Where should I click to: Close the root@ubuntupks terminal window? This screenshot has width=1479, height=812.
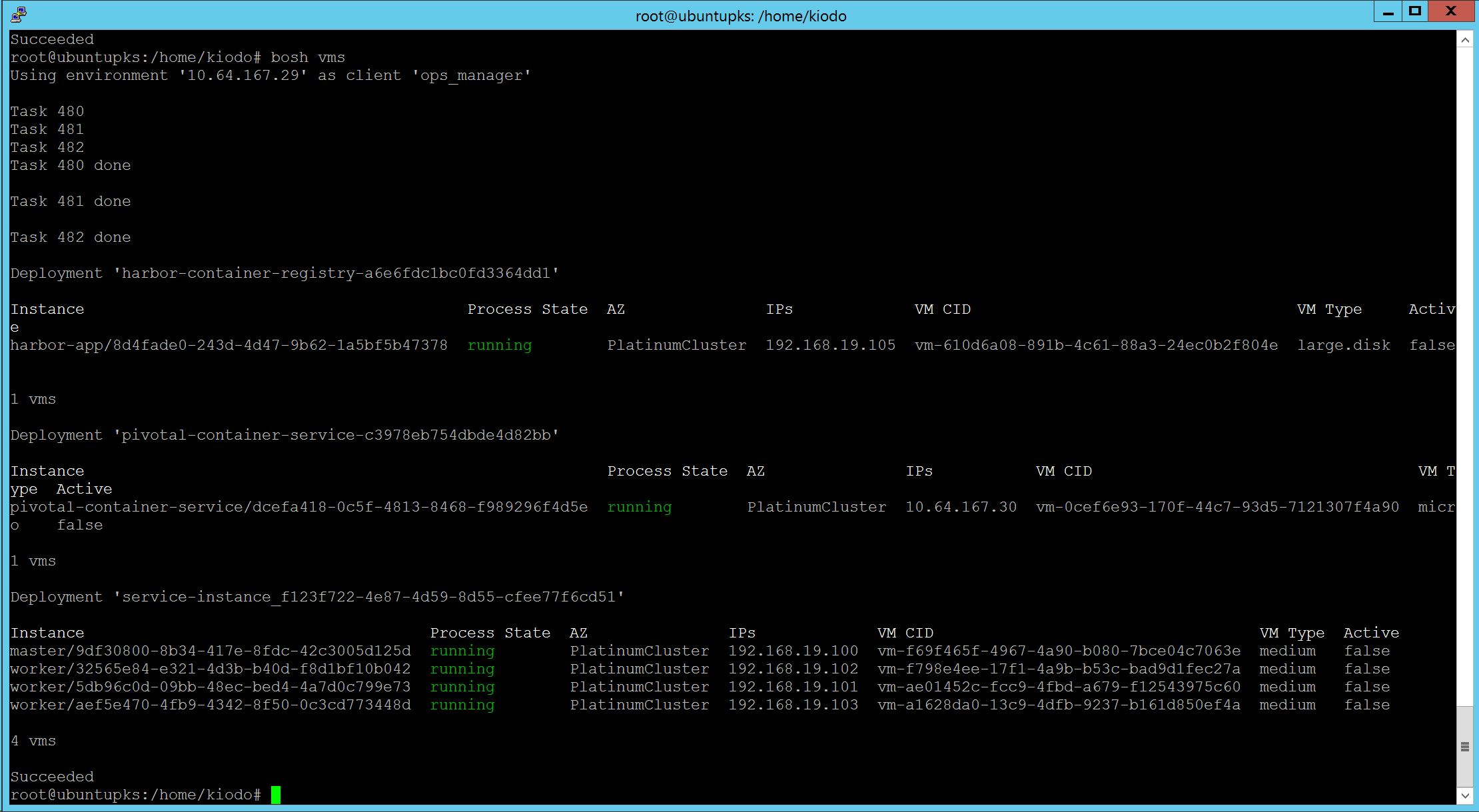[1451, 11]
